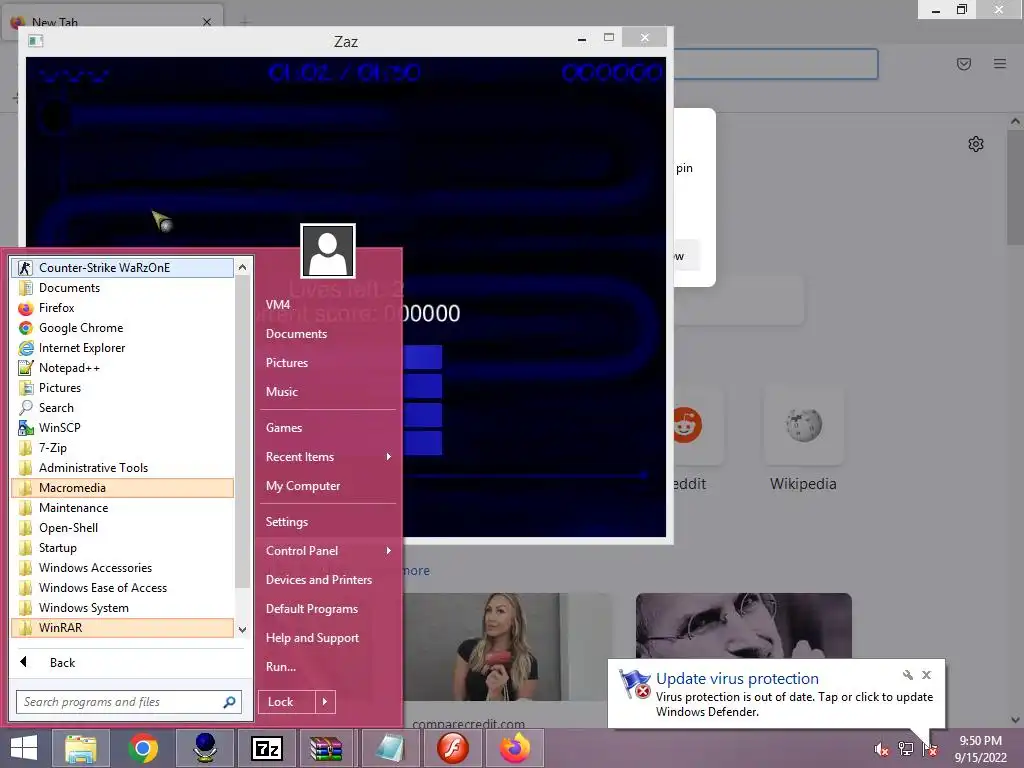Open notification options wrench icon
Viewport: 1024px width, 768px height.
(907, 675)
